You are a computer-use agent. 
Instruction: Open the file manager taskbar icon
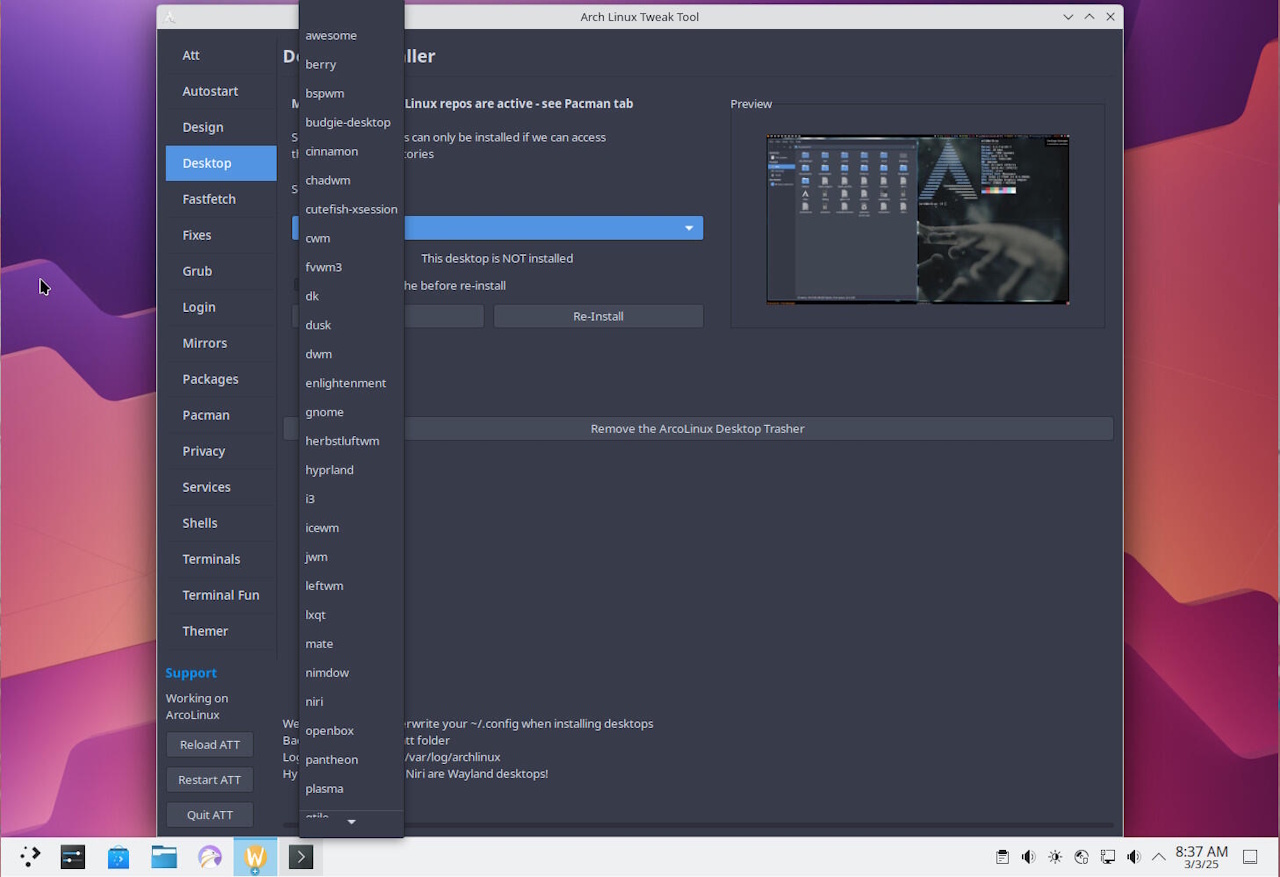164,856
